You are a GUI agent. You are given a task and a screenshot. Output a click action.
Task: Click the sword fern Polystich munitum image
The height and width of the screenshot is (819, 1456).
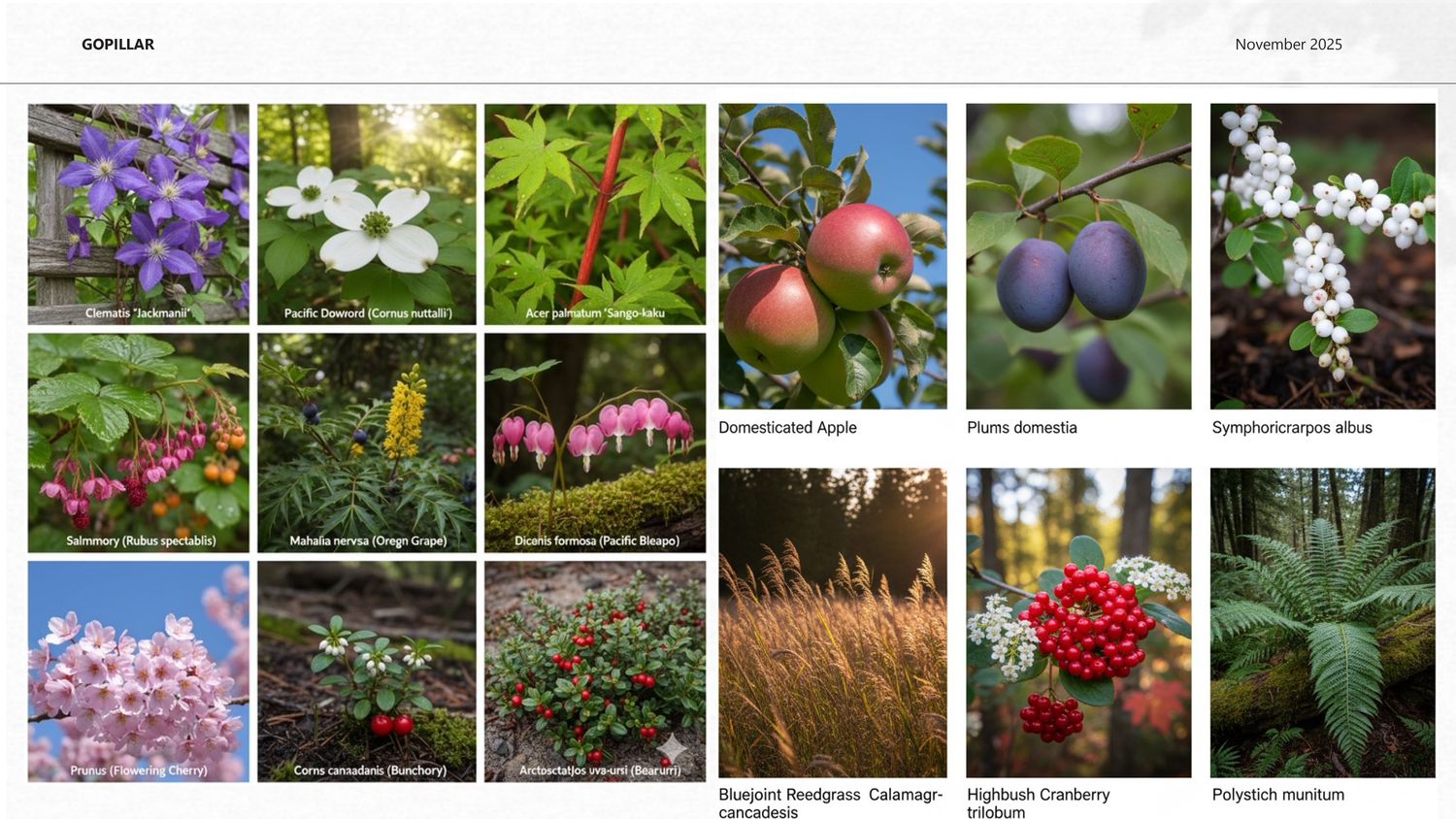[x=1323, y=623]
